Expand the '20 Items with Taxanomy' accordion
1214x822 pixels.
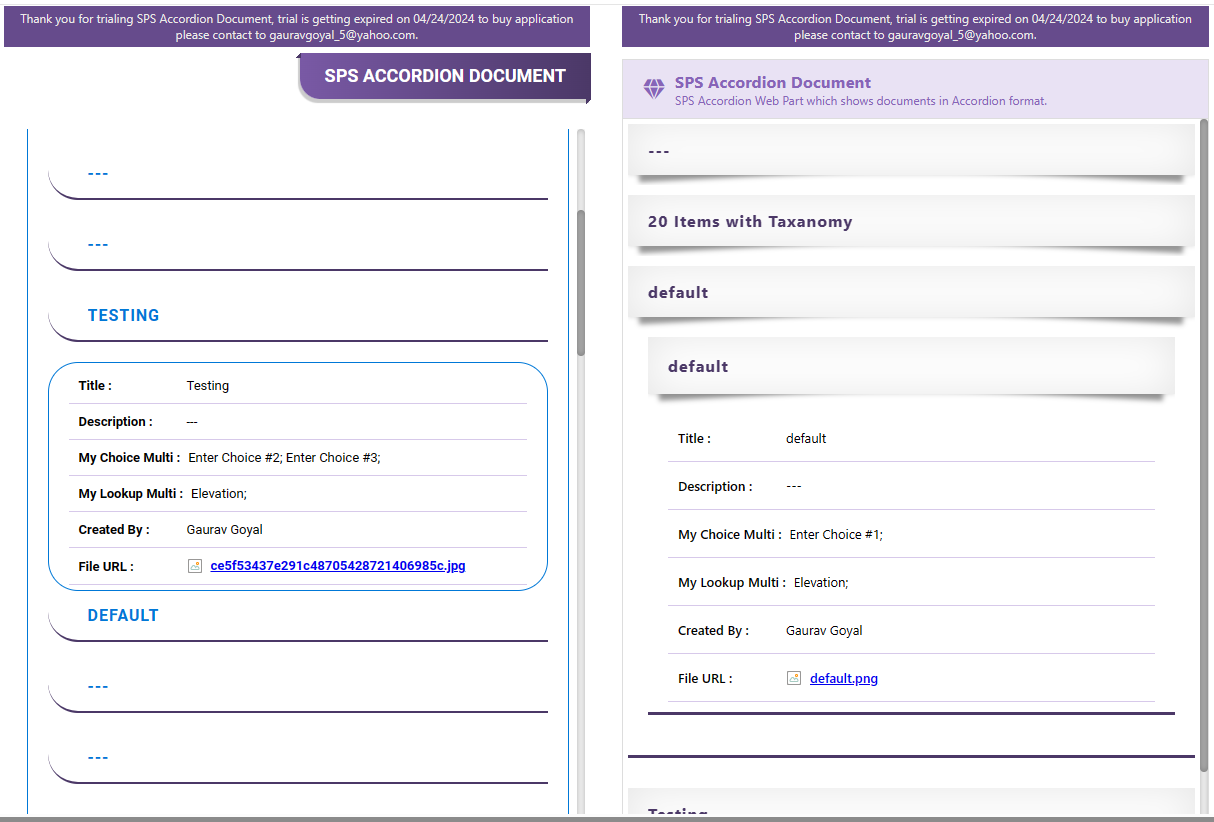911,222
